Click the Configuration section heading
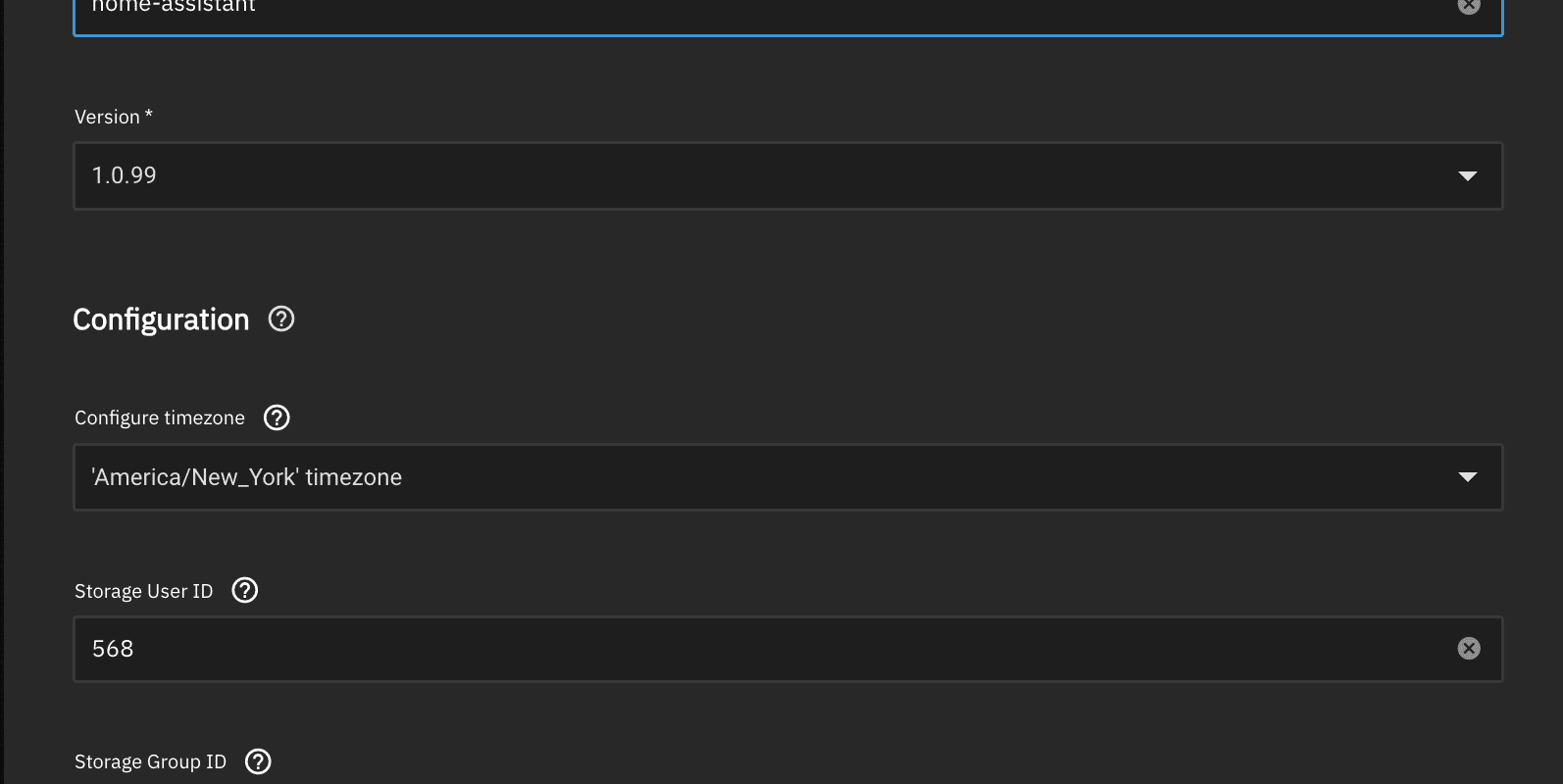The image size is (1563, 784). tap(161, 319)
